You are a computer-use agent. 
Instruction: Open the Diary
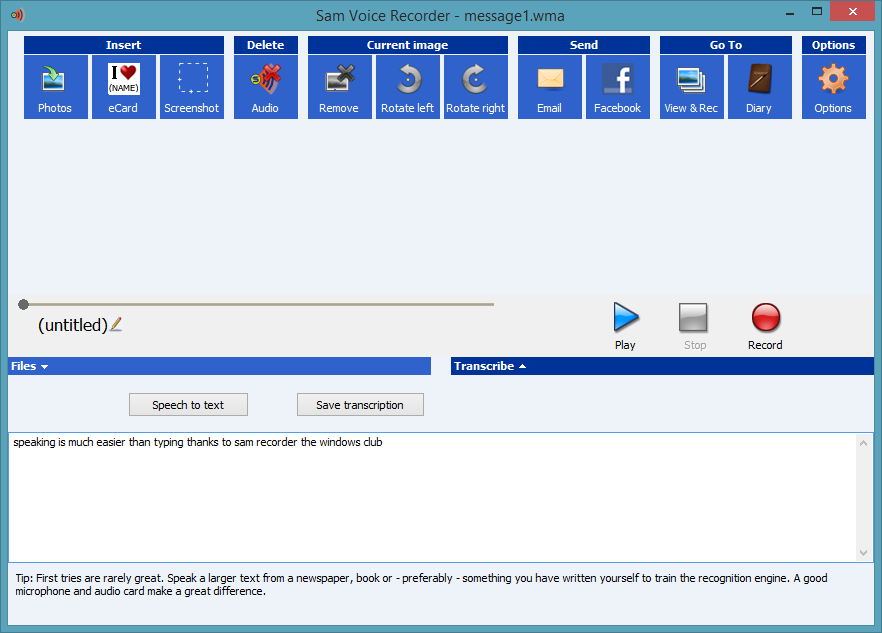tap(759, 87)
